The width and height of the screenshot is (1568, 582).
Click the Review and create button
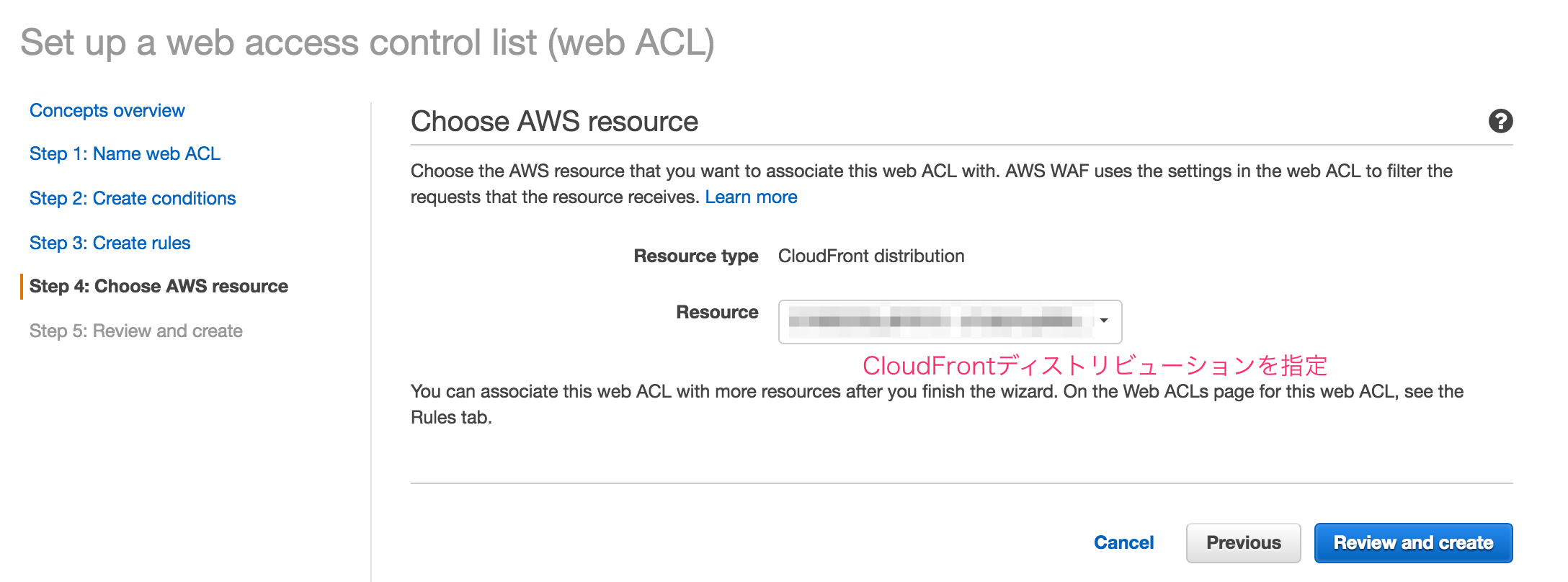click(x=1413, y=542)
